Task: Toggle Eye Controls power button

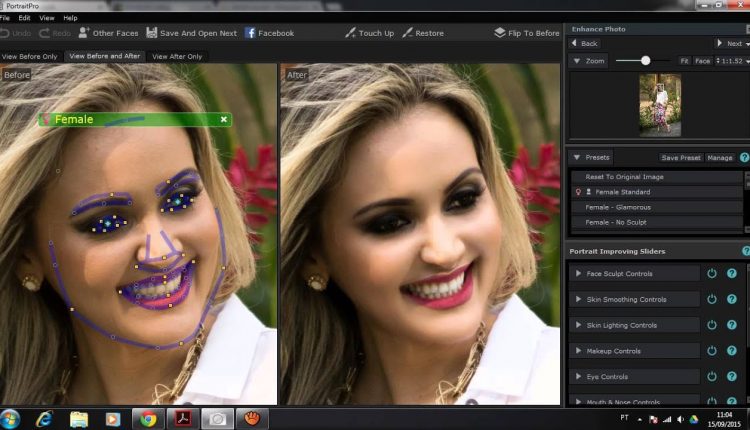Action: point(712,376)
